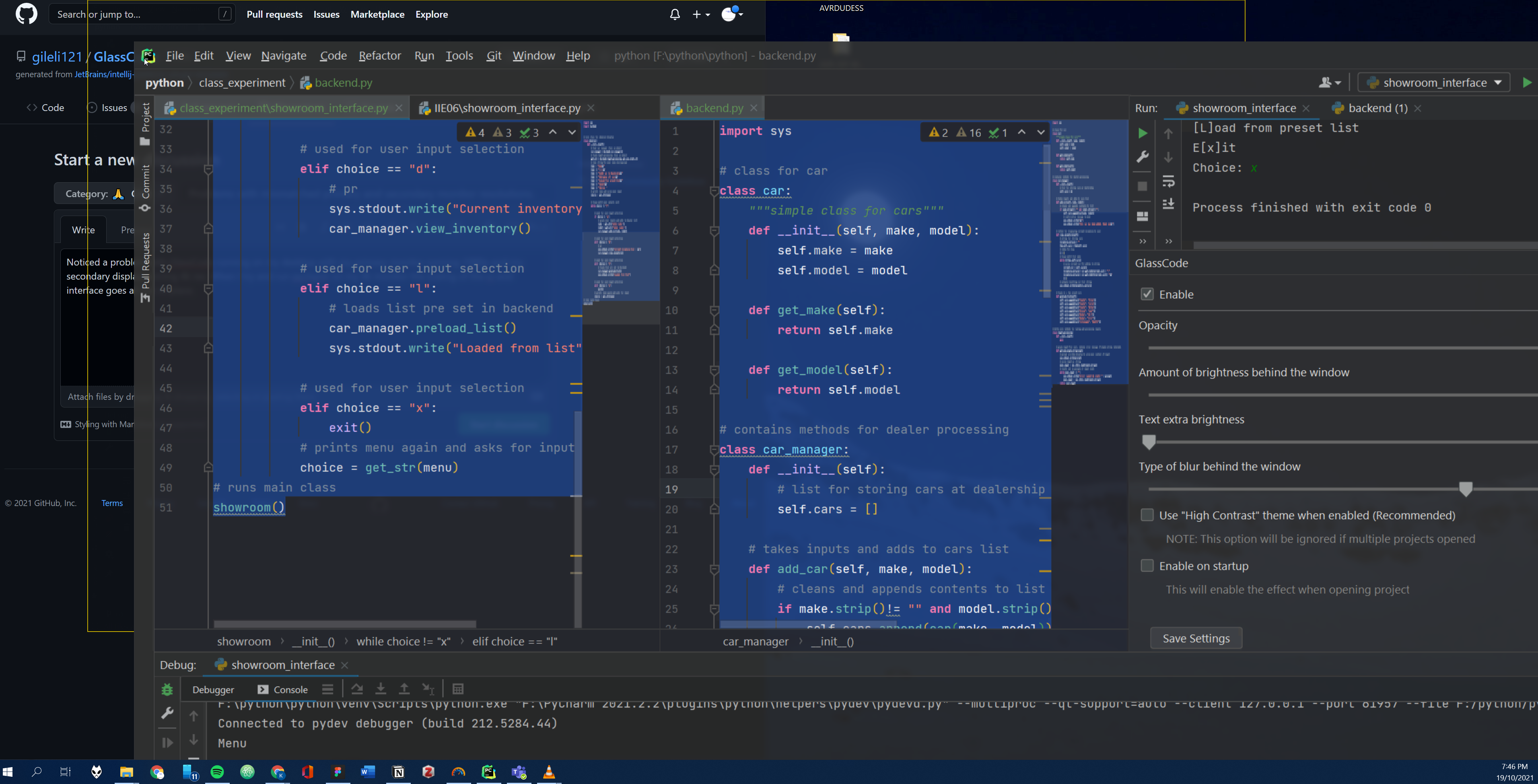This screenshot has width=1538, height=784.
Task: Click the Type of blur slider handle
Action: [1465, 489]
